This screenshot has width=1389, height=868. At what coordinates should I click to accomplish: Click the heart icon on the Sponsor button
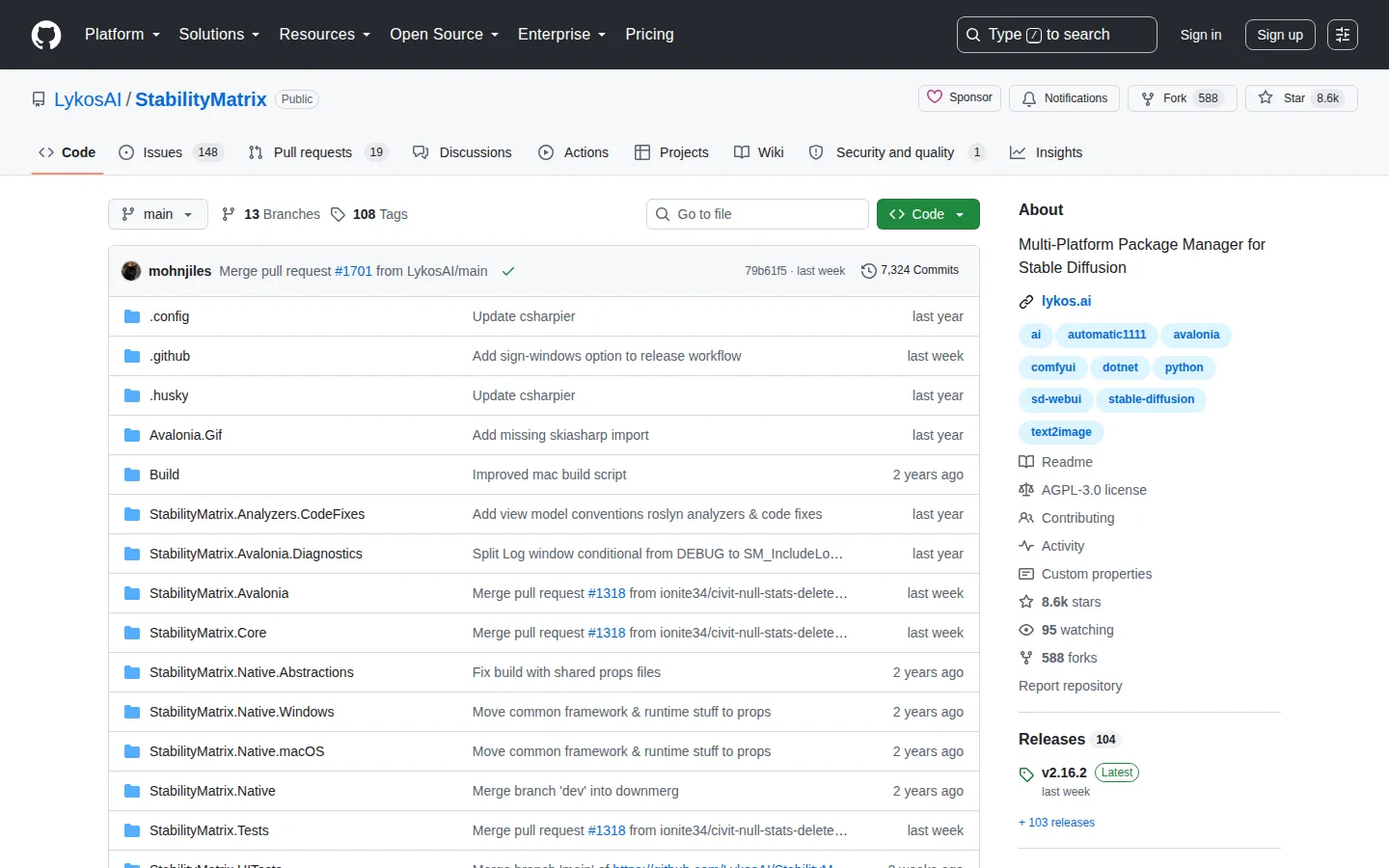click(x=935, y=97)
